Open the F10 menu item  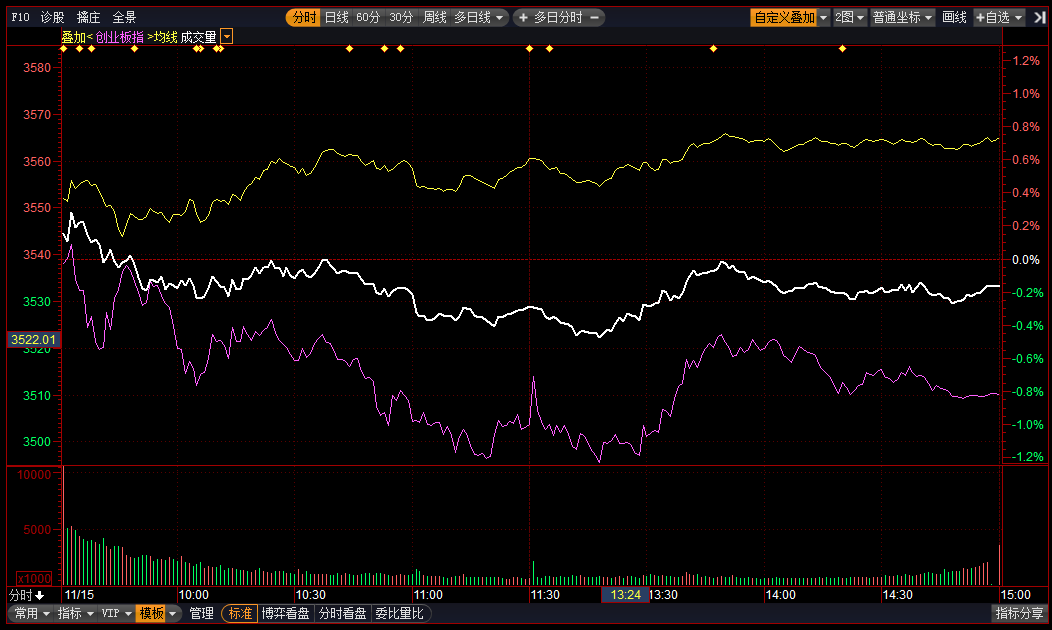coord(20,17)
